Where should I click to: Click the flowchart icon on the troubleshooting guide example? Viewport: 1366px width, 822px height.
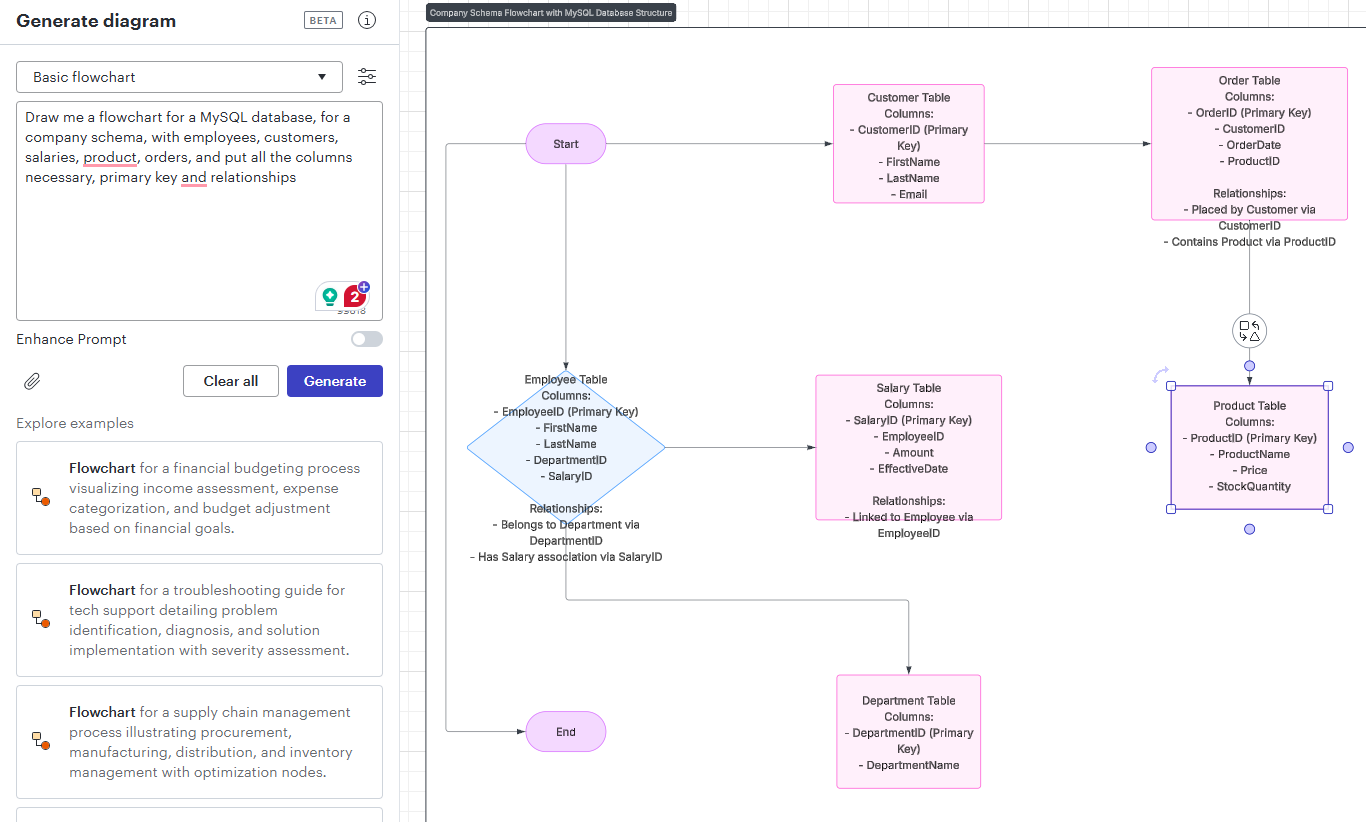tap(40, 620)
